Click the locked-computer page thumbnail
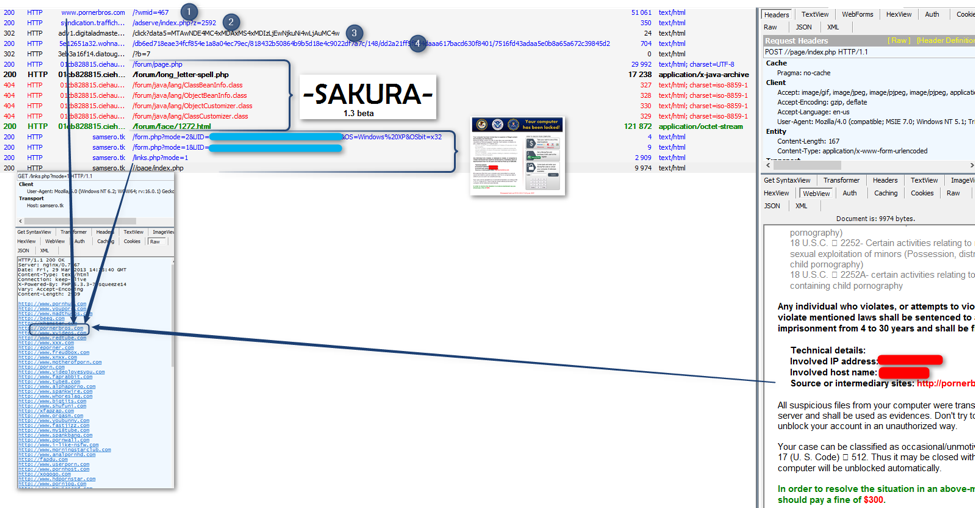The width and height of the screenshot is (975, 508). 518,156
